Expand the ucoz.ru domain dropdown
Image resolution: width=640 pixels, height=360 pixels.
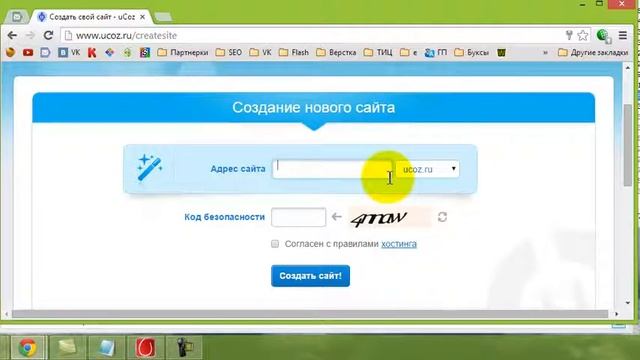(427, 169)
